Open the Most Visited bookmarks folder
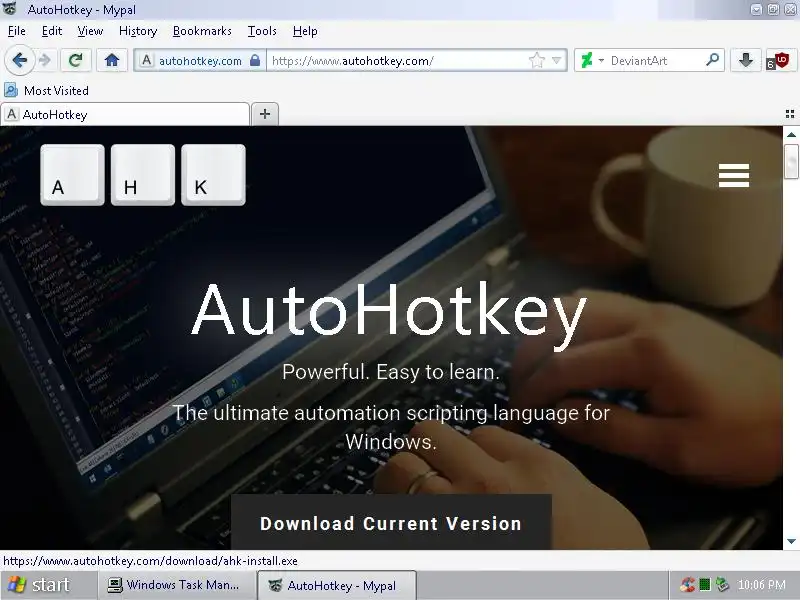The width and height of the screenshot is (800, 600). coord(46,90)
